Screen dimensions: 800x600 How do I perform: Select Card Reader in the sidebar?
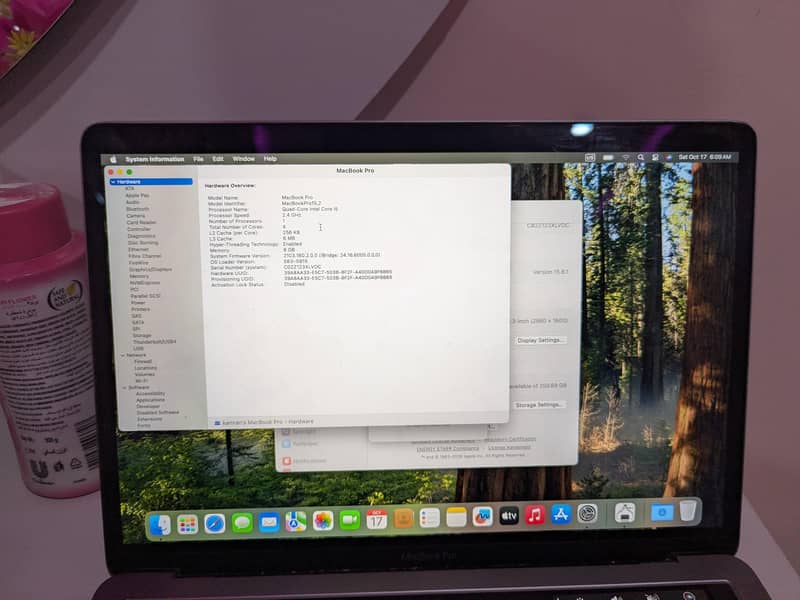click(141, 222)
